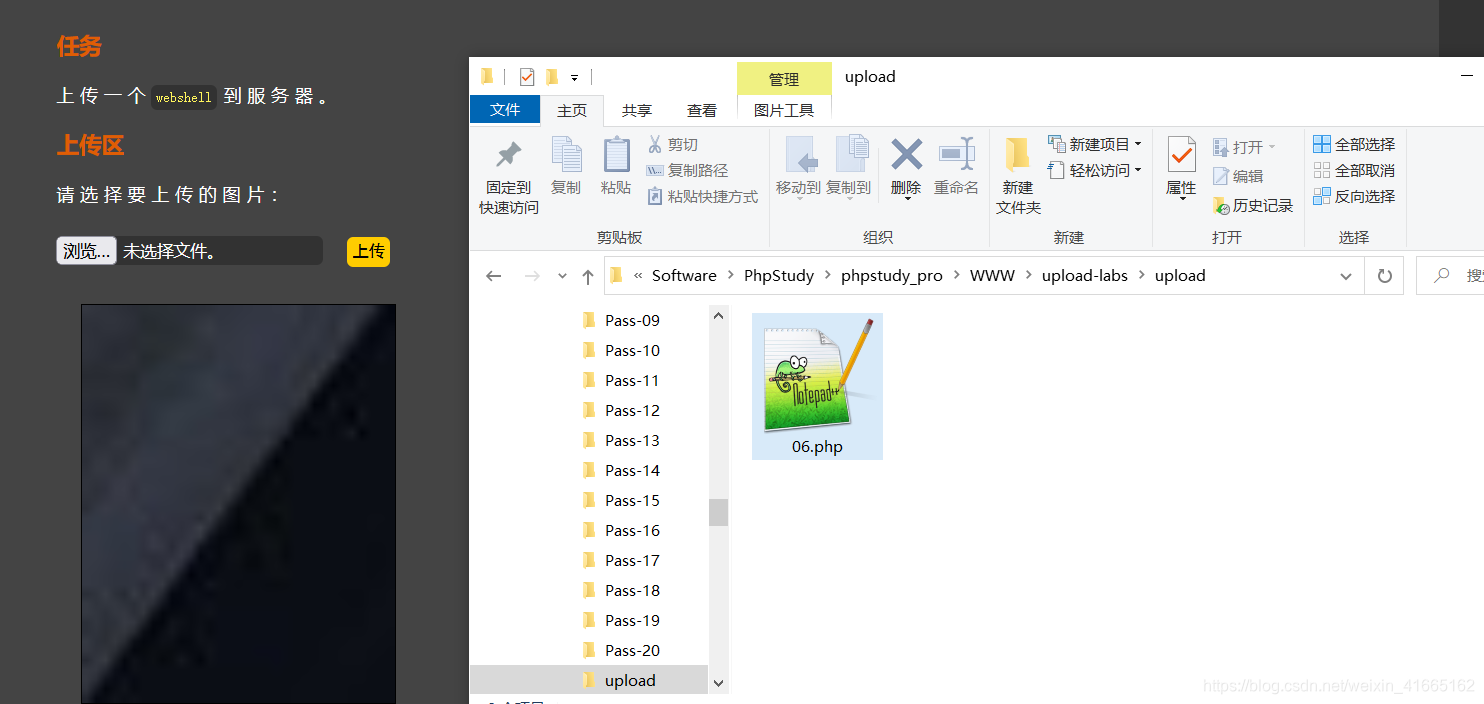Switch to the Share (共享) tab

coord(636,111)
